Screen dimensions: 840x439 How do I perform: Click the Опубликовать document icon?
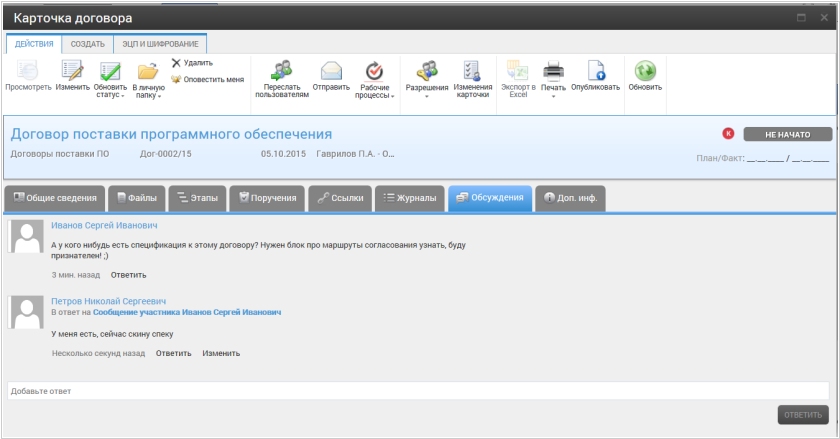[595, 71]
